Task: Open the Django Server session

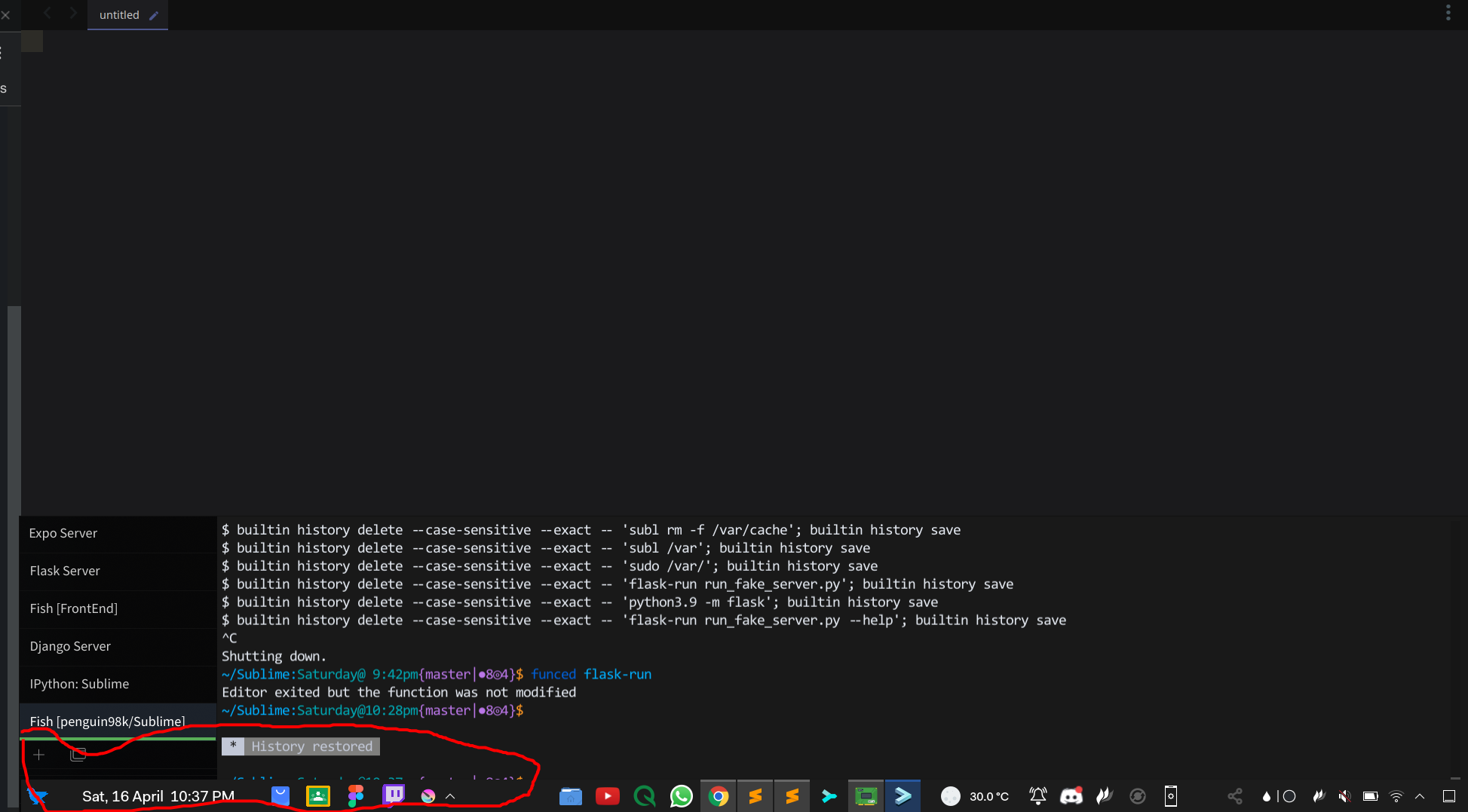Action: click(70, 646)
